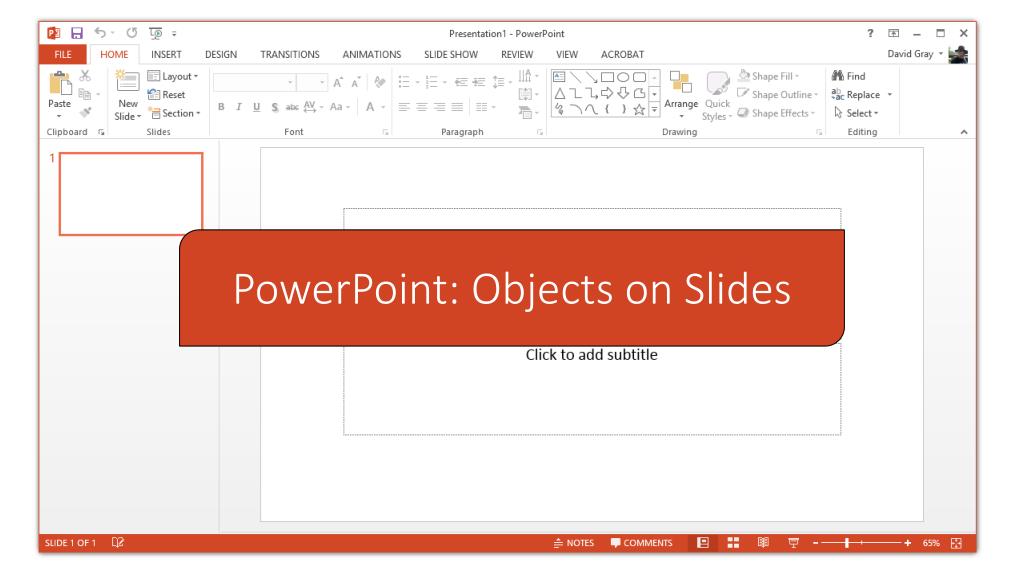Open the Arrange dropdown

[681, 95]
